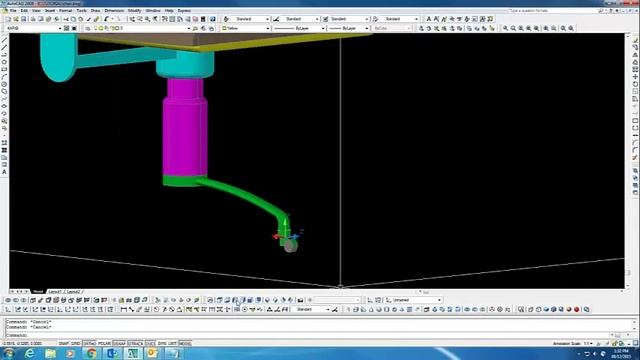
Task: Open Google Chrome from the taskbar
Action: coord(91,353)
